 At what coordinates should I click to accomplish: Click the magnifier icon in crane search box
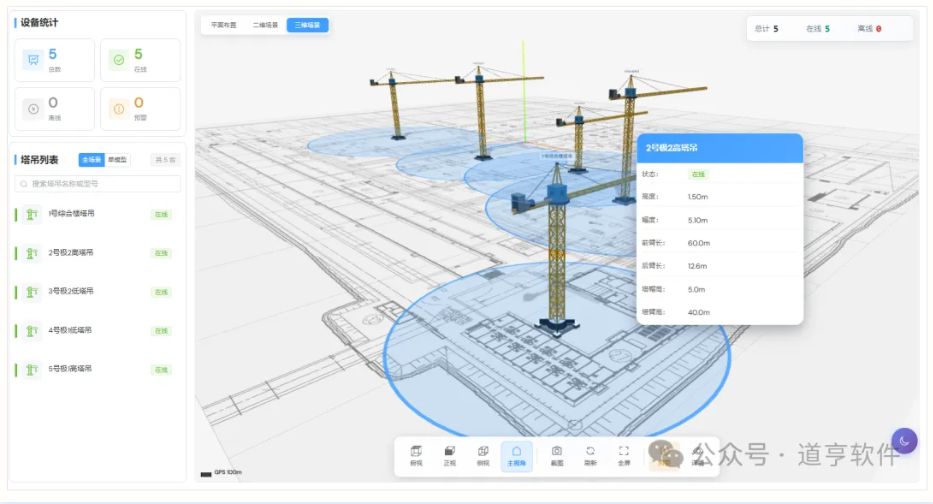24,184
